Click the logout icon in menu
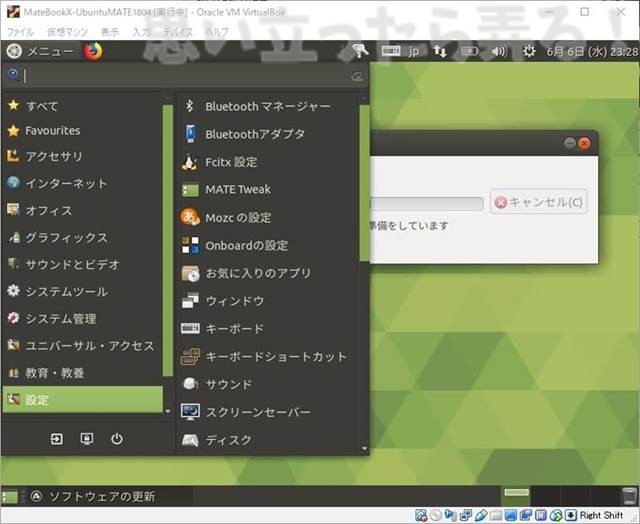The image size is (640, 524). [56, 439]
